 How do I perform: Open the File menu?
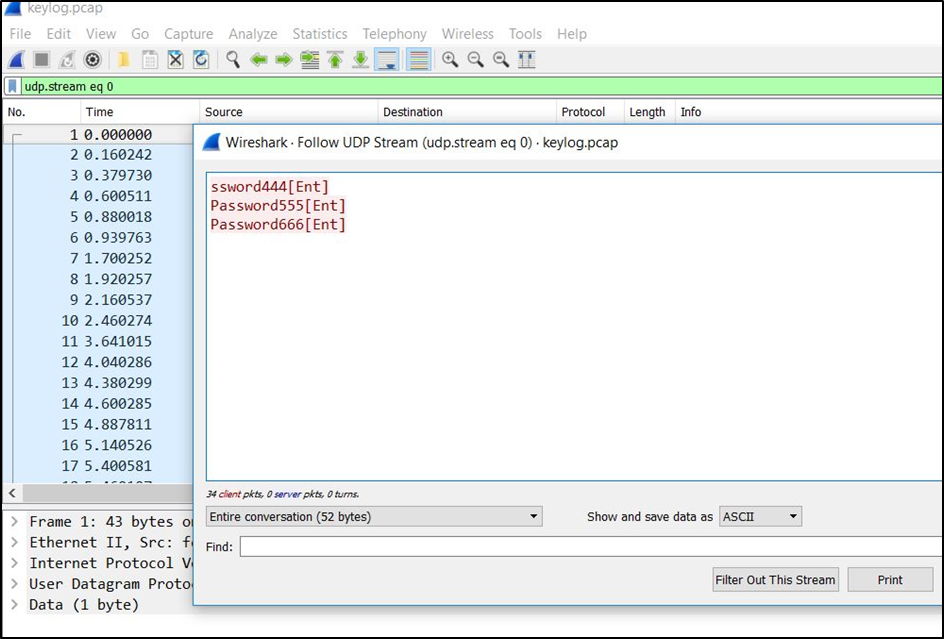20,34
